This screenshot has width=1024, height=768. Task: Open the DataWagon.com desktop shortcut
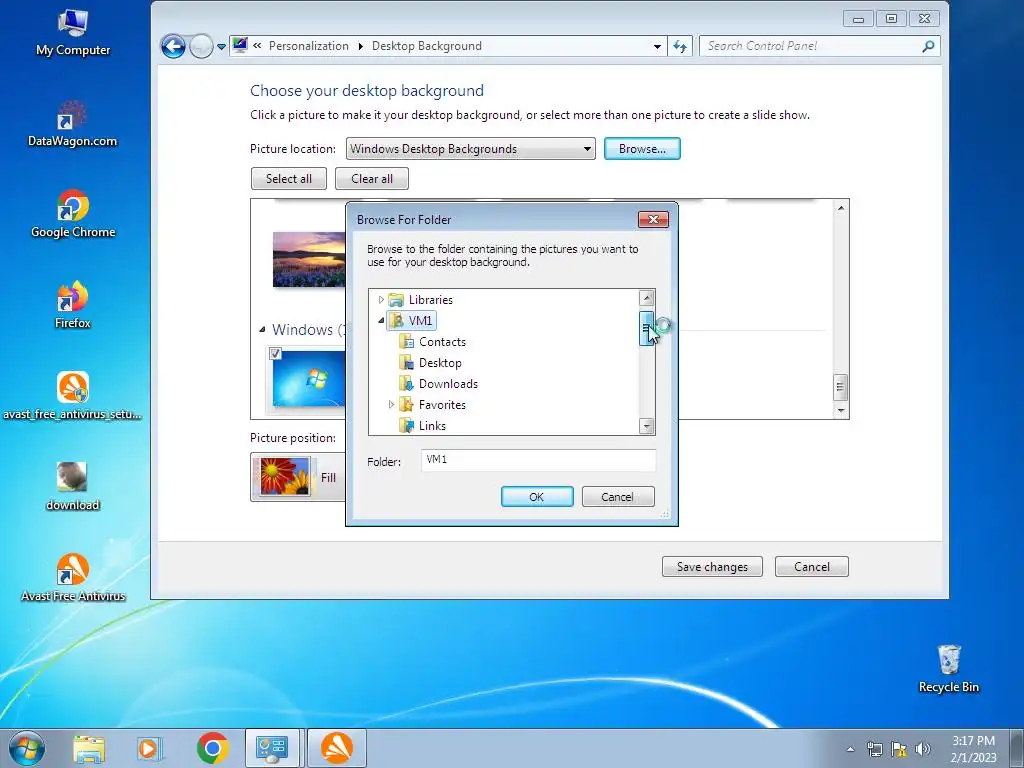72,124
